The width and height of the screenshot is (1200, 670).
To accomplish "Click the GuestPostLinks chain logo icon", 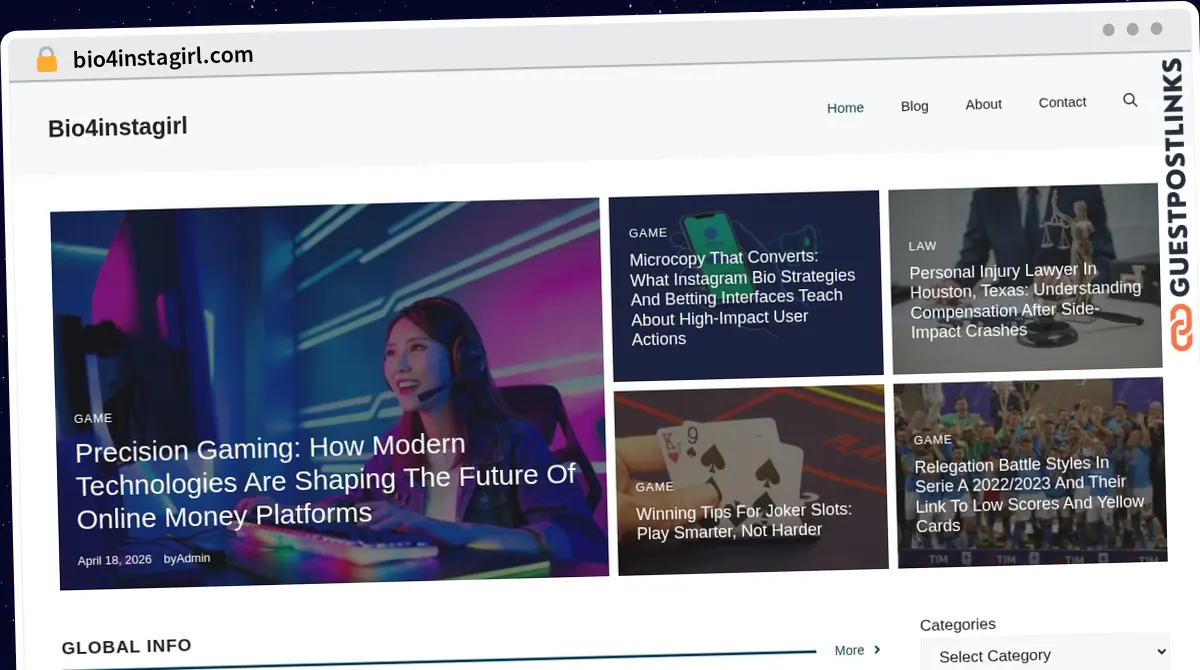I will click(x=1181, y=327).
